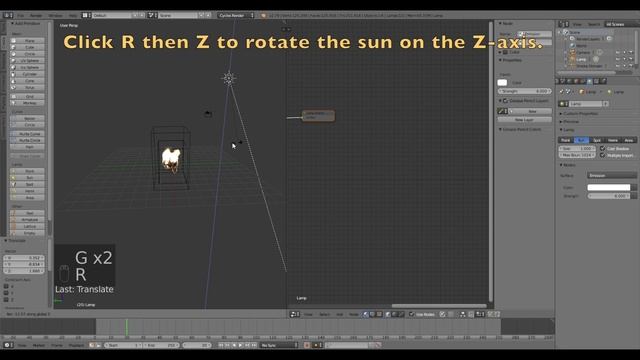The width and height of the screenshot is (640, 360).
Task: Open the Cycles Render engine dropdown
Action: pos(236,15)
